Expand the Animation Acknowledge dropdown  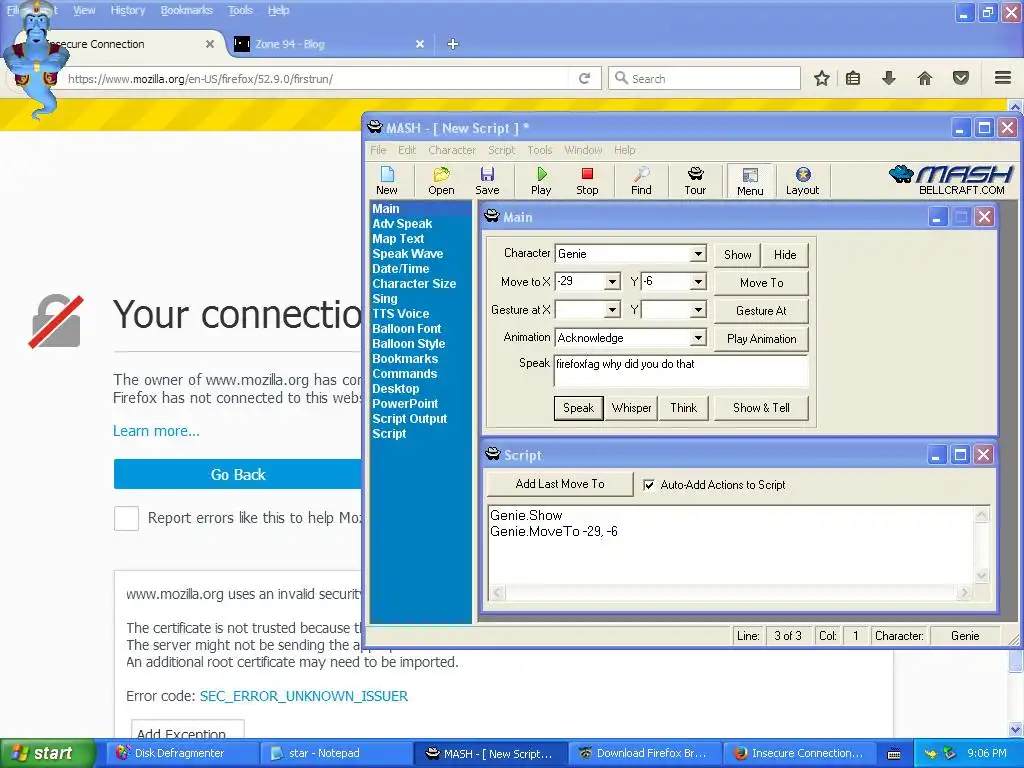[x=698, y=338]
